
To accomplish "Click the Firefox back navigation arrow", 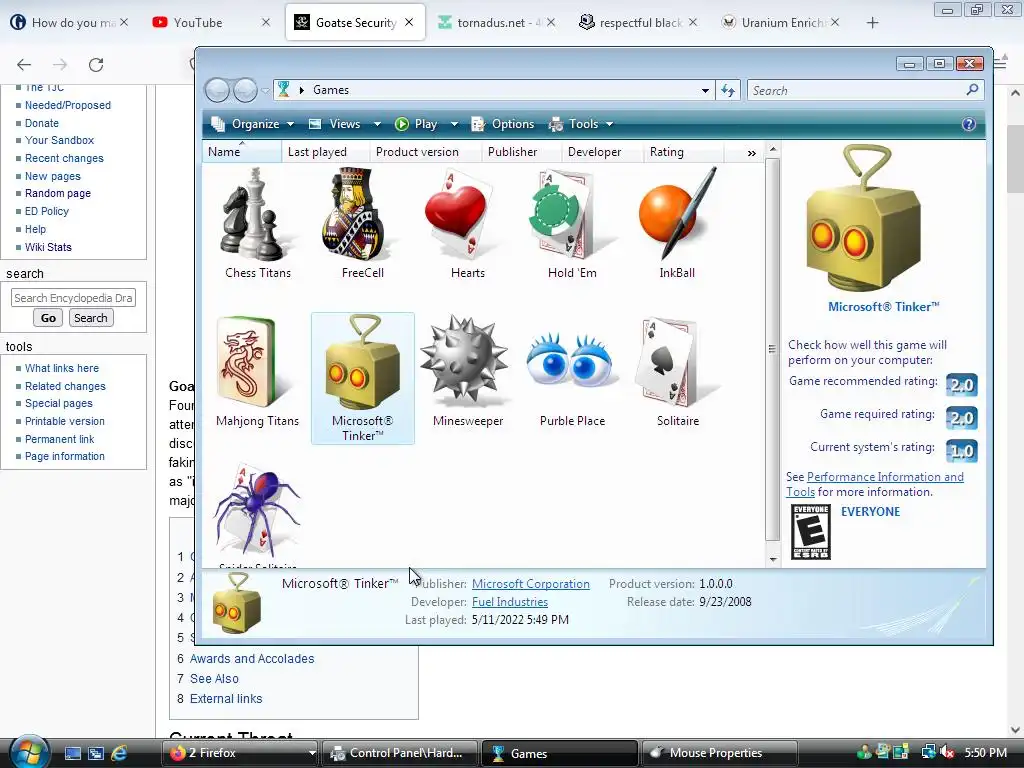I will (x=24, y=64).
